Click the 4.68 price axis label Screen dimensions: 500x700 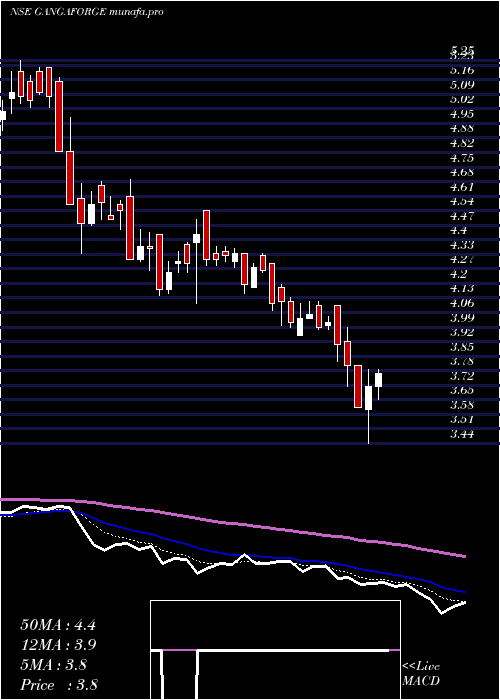coord(462,172)
